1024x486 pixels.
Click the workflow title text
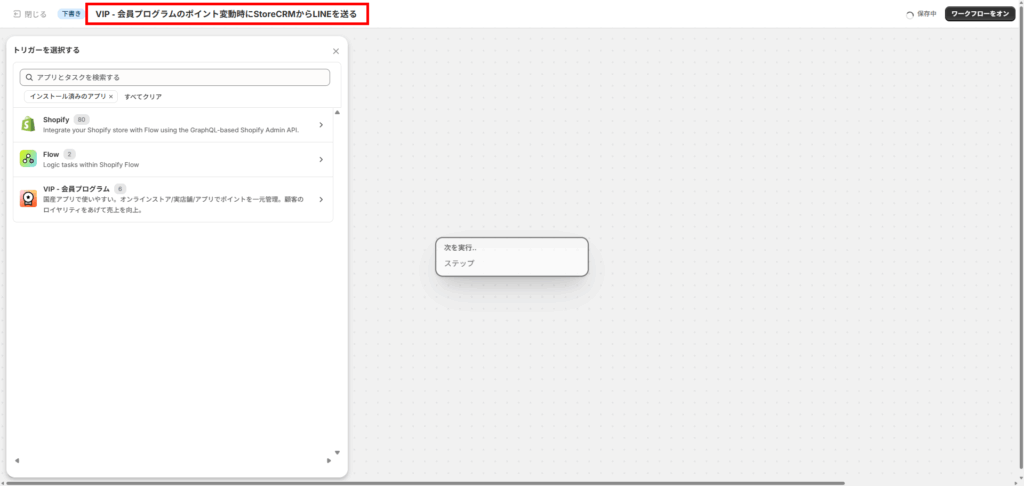[227, 14]
